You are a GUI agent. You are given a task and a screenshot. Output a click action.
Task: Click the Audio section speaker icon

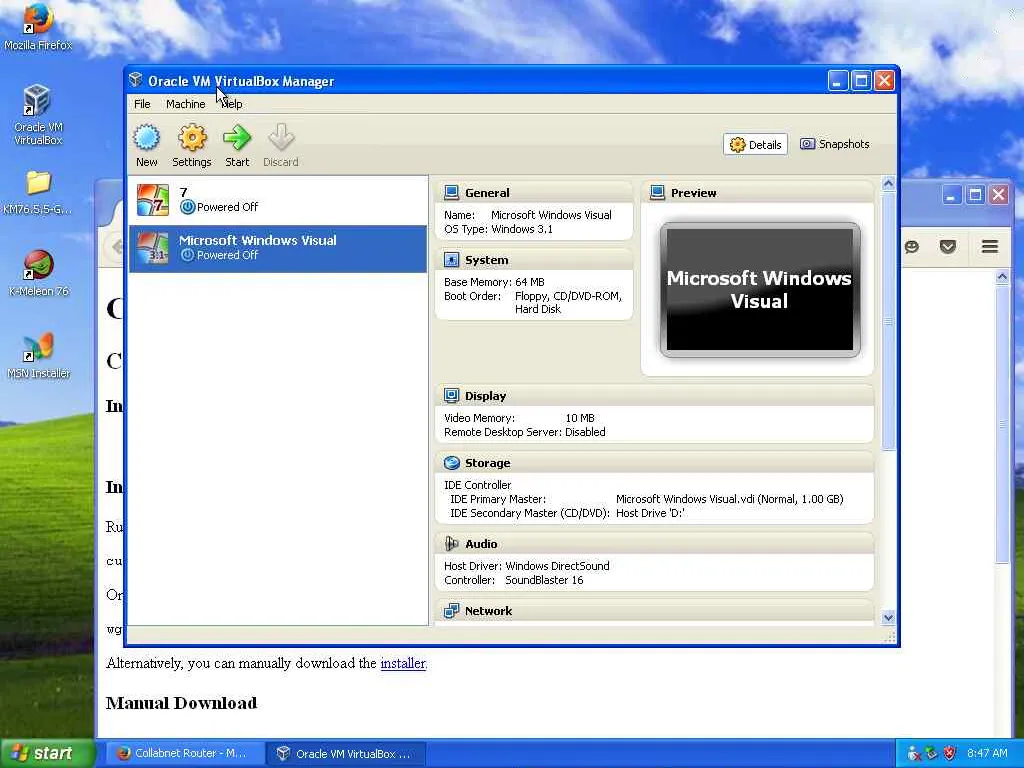tap(451, 544)
